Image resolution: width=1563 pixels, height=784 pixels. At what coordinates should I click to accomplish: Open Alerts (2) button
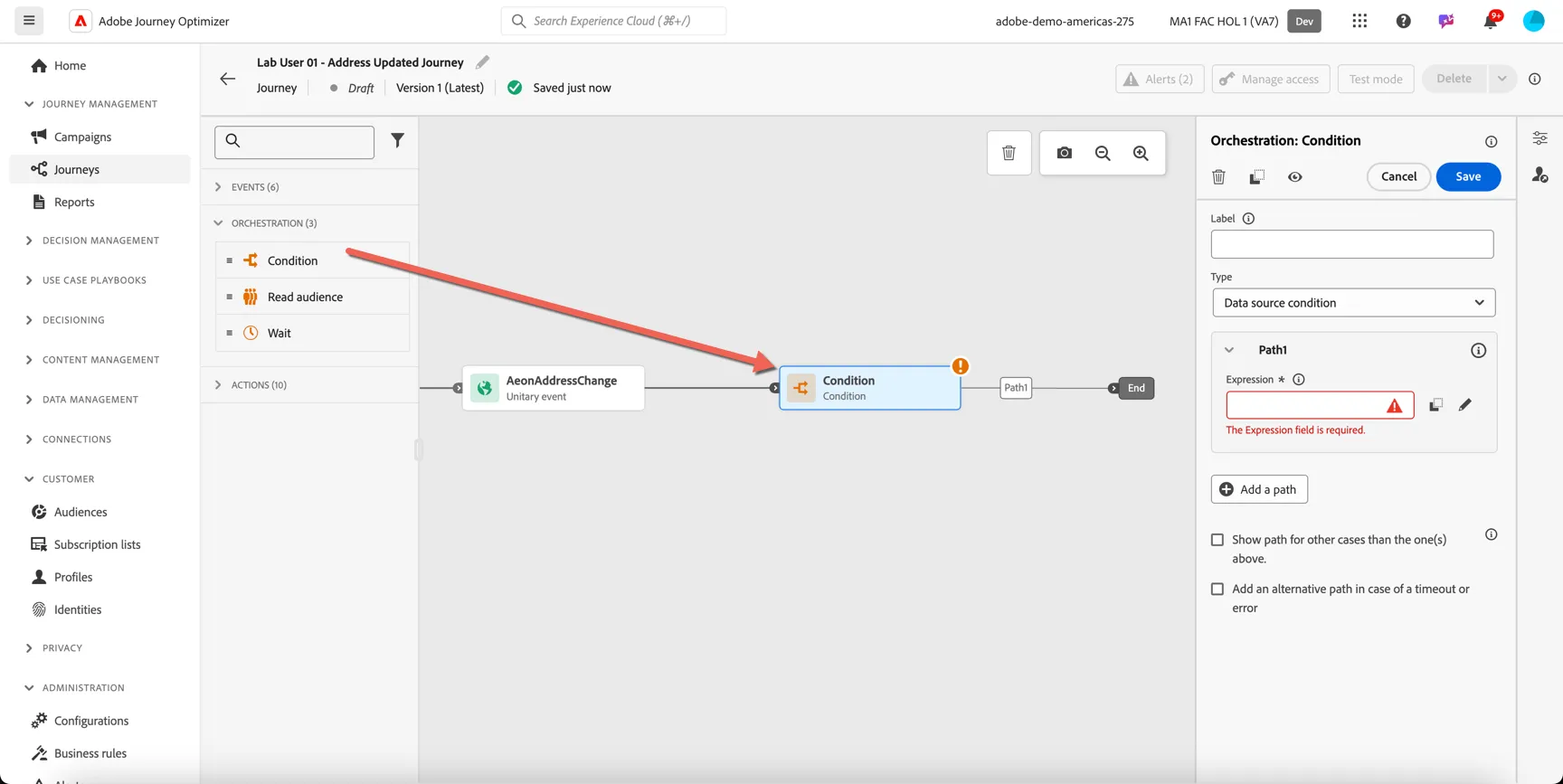[x=1160, y=79]
